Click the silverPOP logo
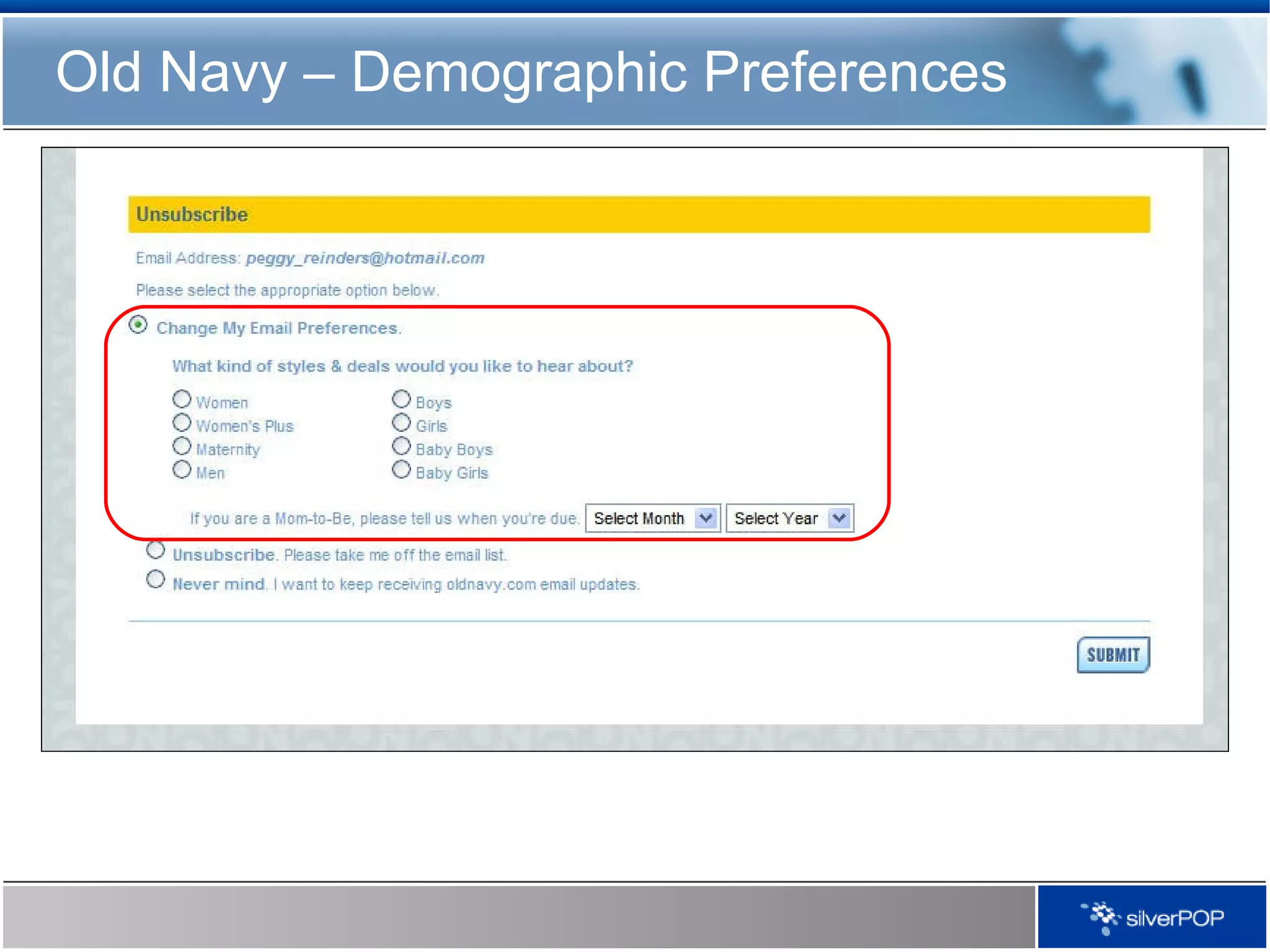Viewport: 1270px width, 952px height. [x=1152, y=917]
